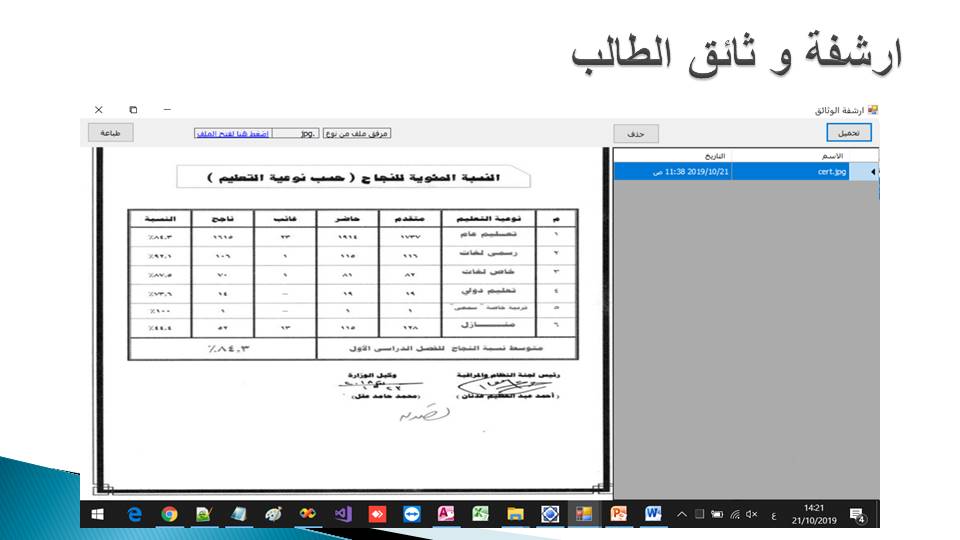Switch to Visual Studio in the taskbar
The image size is (960, 540).
tap(343, 514)
